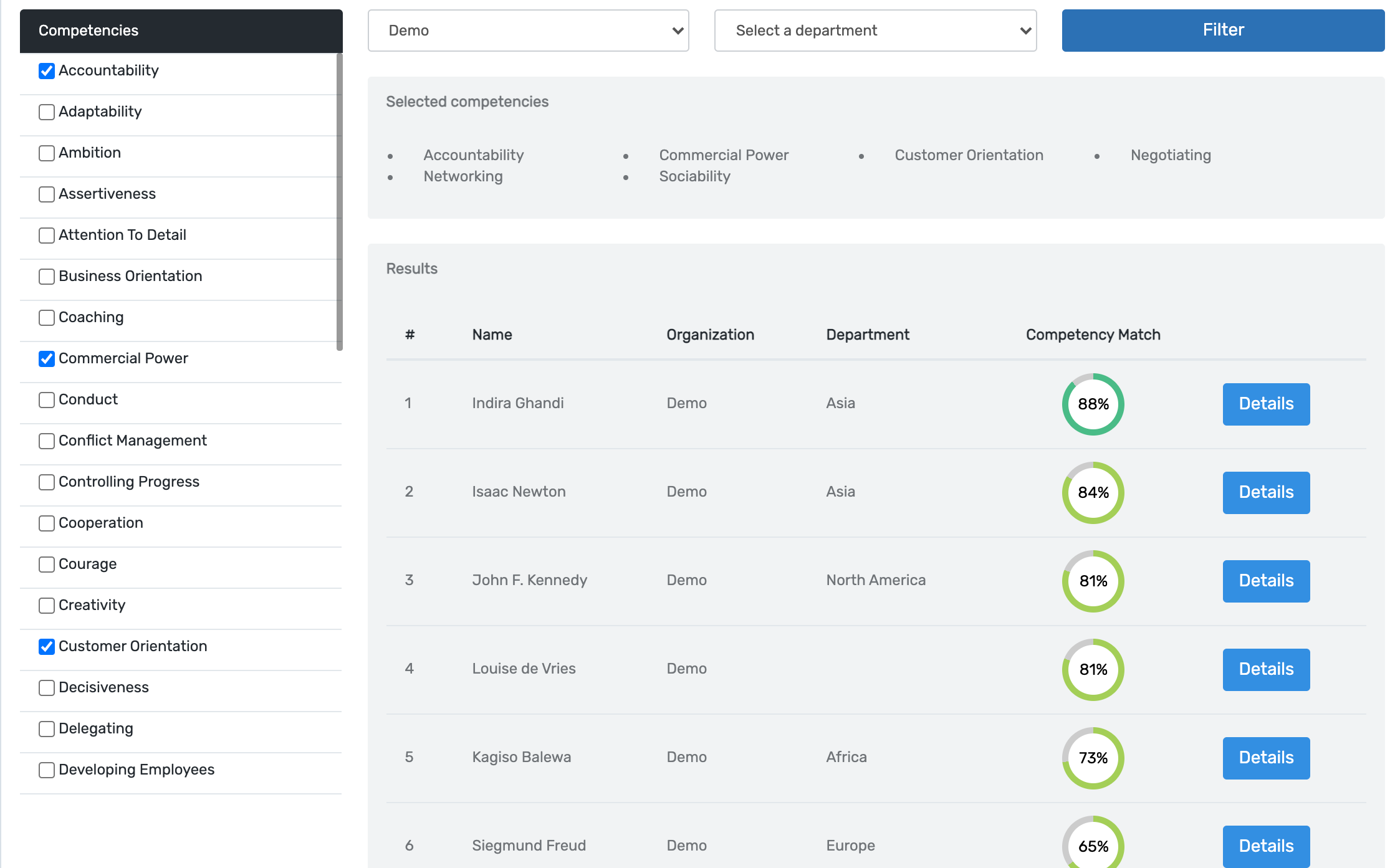
Task: Click Details button for John F. Kennedy
Action: 1264,581
